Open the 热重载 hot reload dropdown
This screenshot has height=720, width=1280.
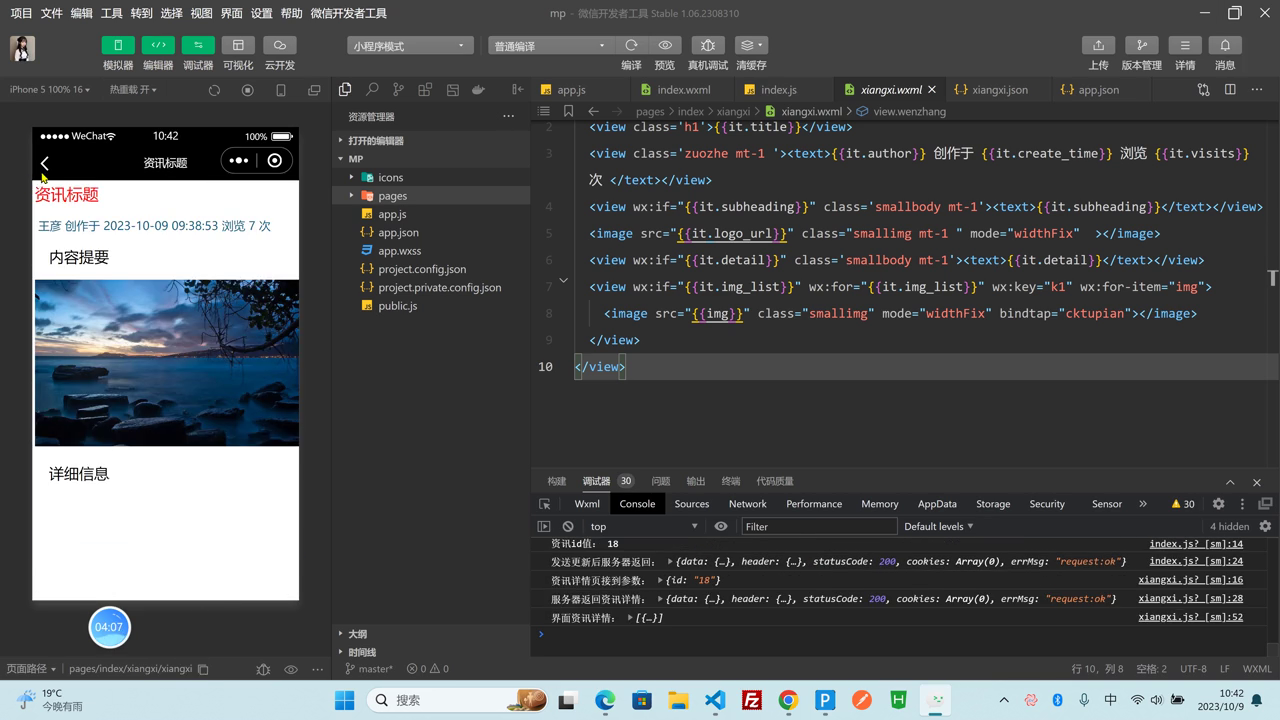click(133, 90)
